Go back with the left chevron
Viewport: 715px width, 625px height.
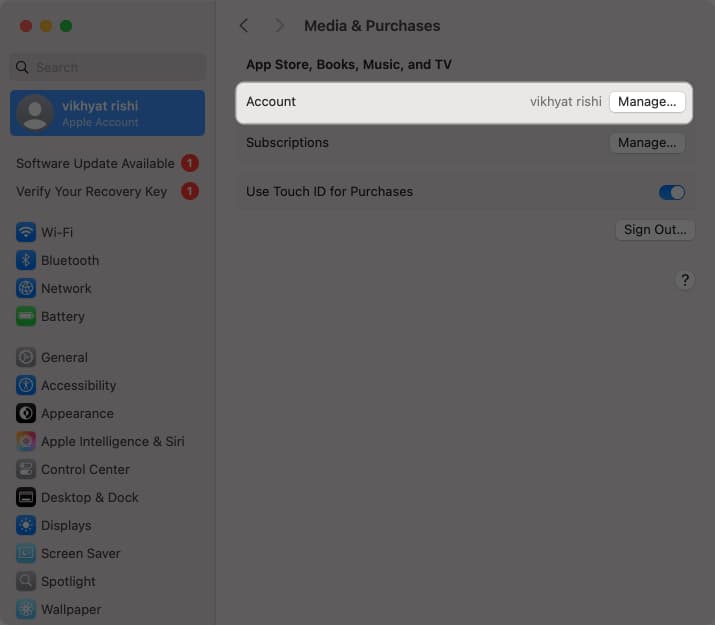[244, 26]
